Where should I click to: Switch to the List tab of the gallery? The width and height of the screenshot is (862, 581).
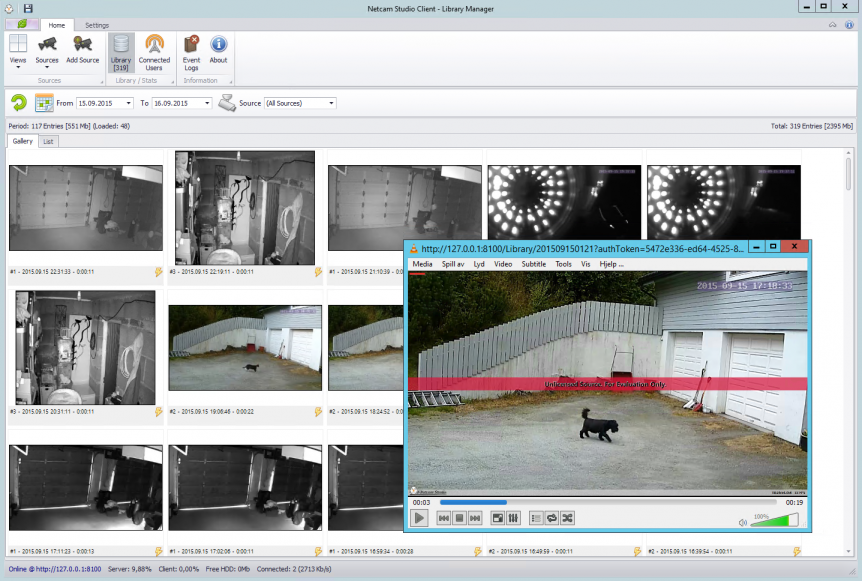(46, 141)
